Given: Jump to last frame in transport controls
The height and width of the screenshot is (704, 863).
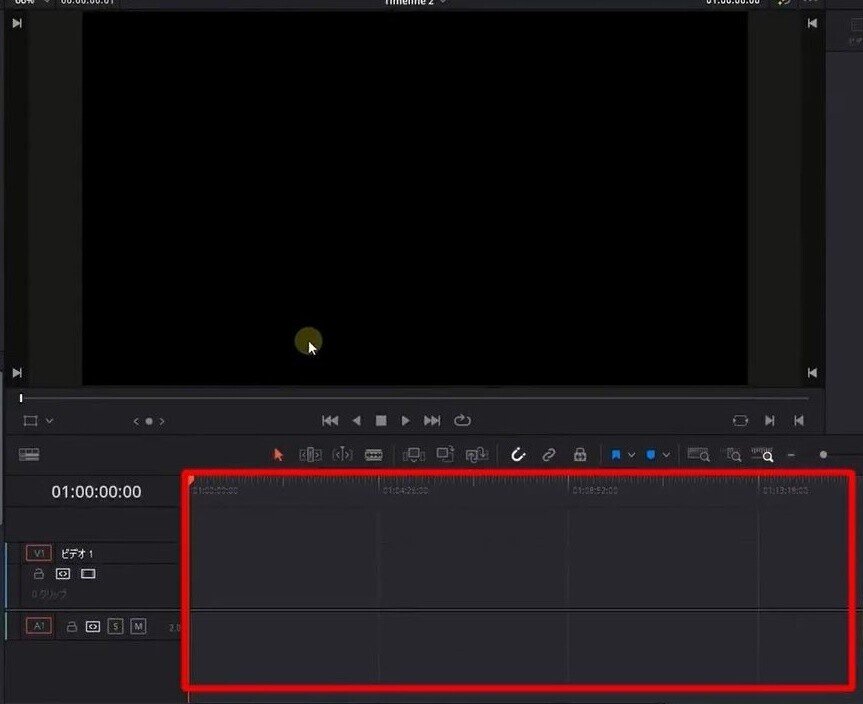Looking at the screenshot, I should click(432, 421).
